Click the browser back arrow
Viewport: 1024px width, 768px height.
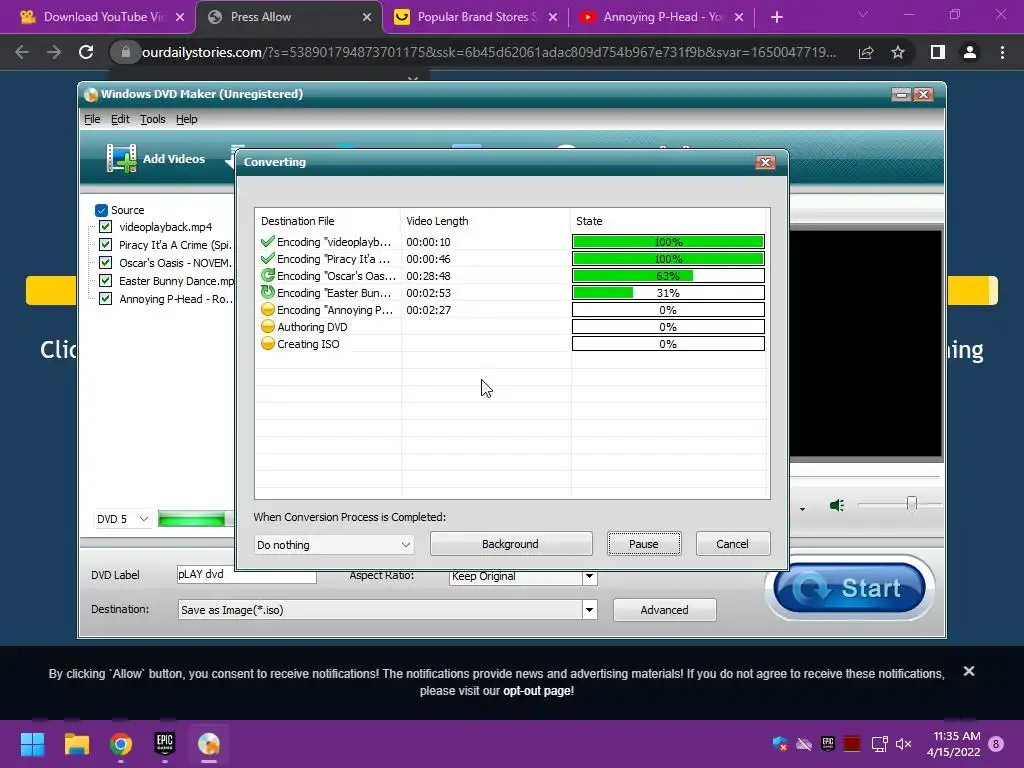22,52
